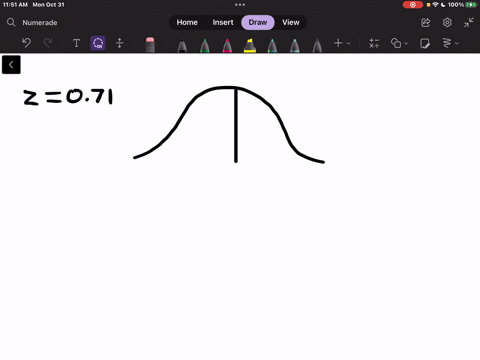This screenshot has width=480, height=360.
Task: Tap the red screen recording indicator
Action: click(x=413, y=5)
